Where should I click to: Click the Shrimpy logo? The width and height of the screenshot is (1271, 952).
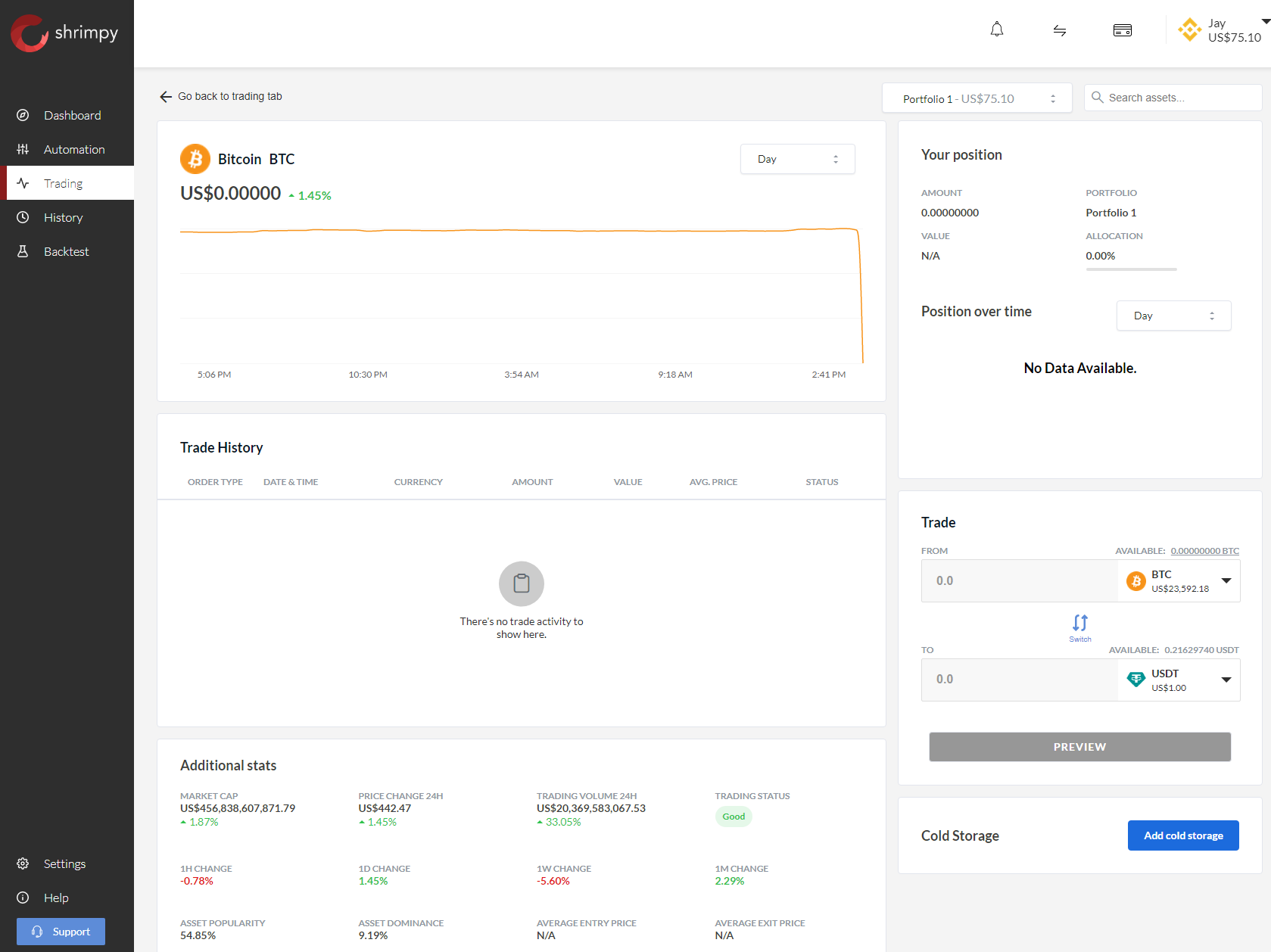point(64,33)
